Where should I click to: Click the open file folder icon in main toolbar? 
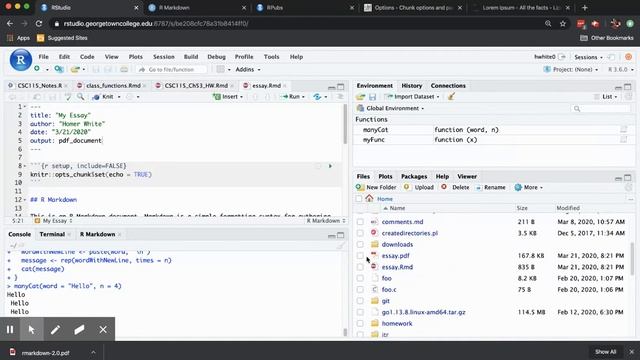(x=75, y=69)
